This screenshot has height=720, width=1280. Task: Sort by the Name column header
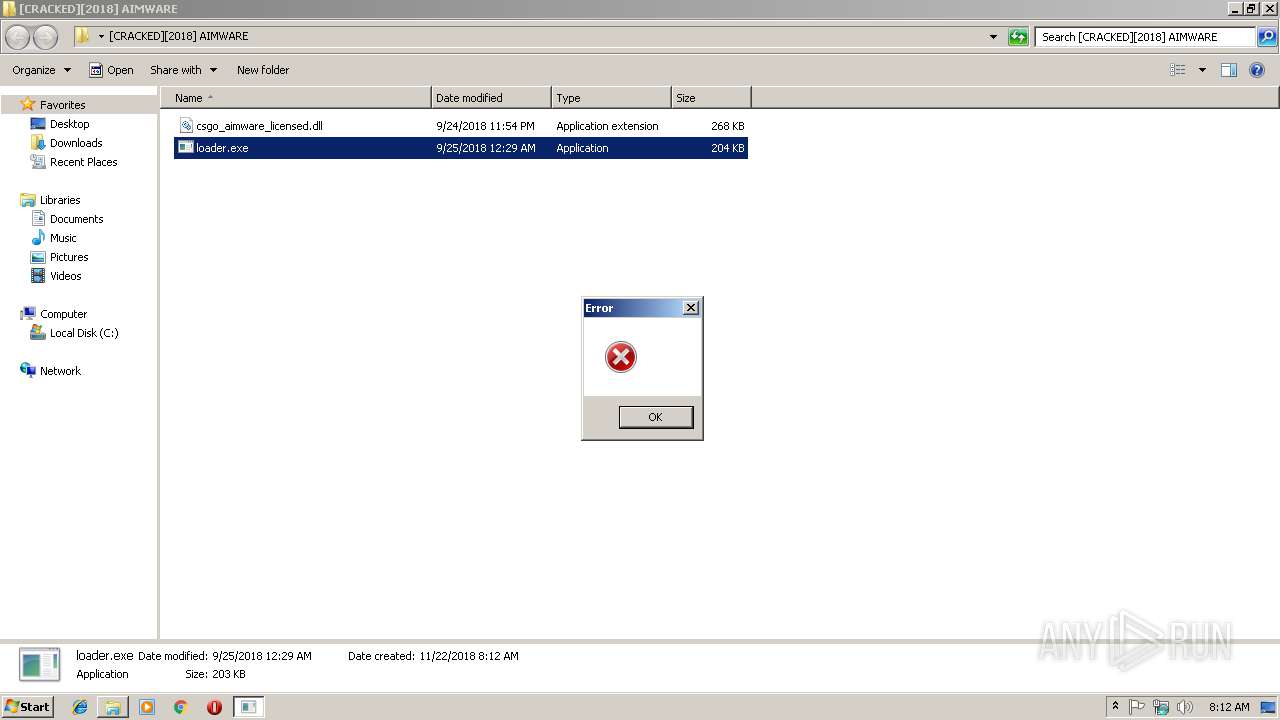[x=296, y=98]
